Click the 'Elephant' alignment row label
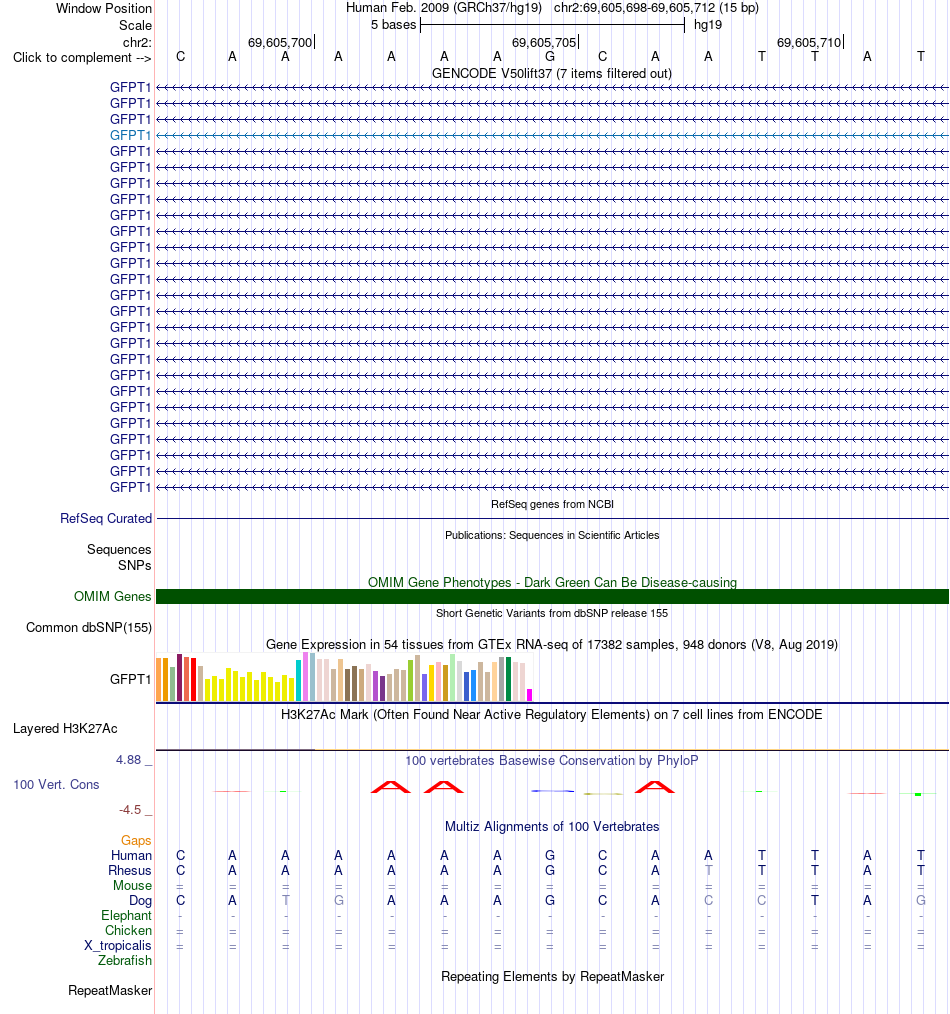Viewport: 950px width, 1014px height. pos(126,916)
